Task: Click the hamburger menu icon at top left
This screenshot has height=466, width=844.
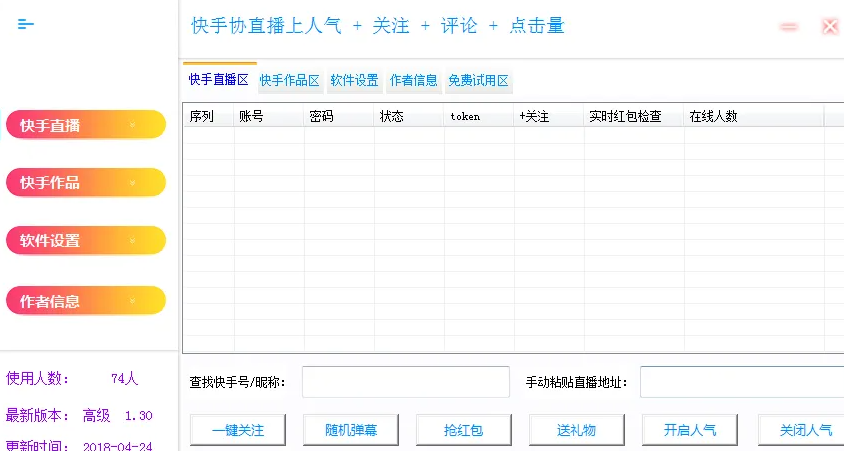Action: point(26,25)
